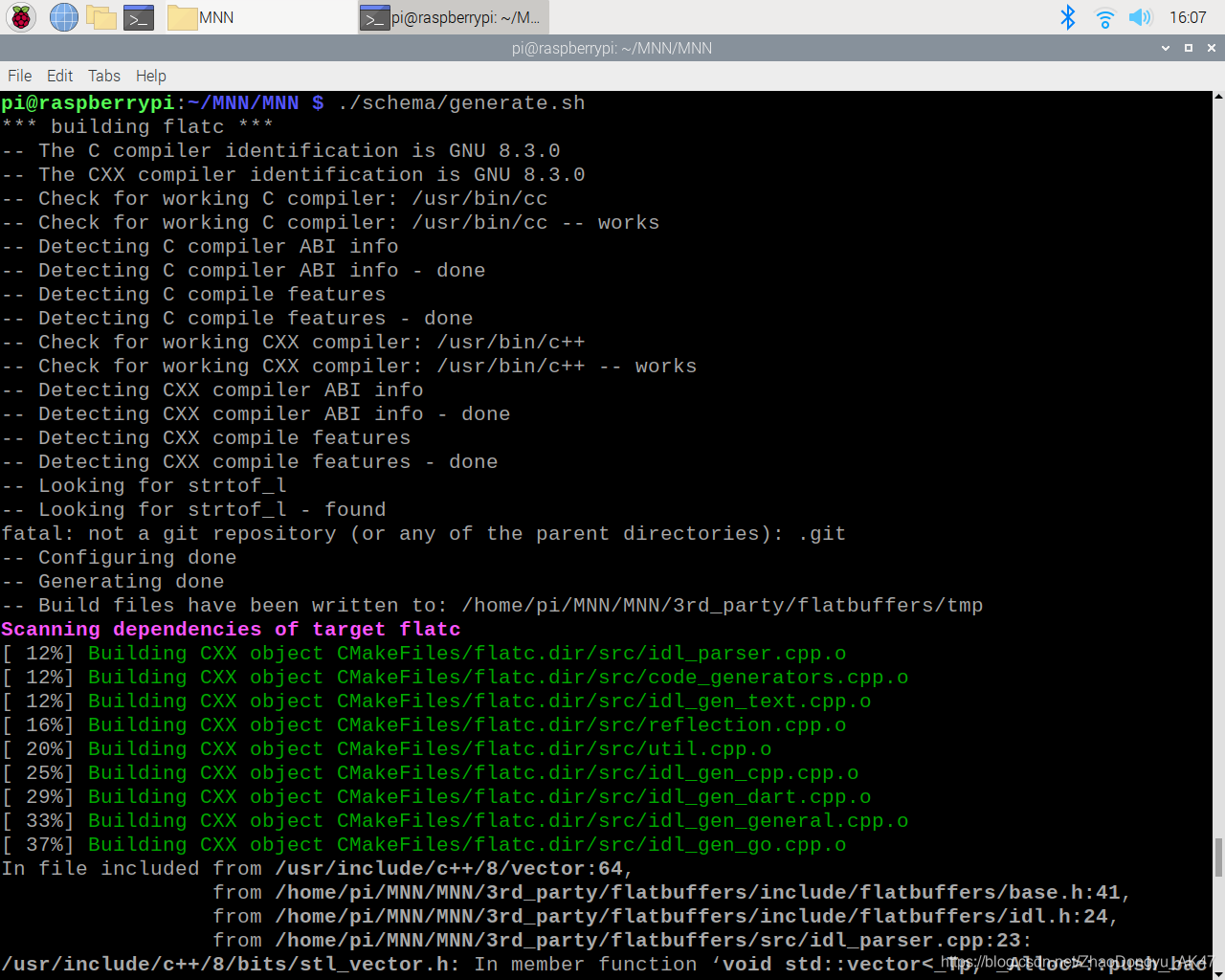Click the 'Build files have been written to' line
The width and height of the screenshot is (1225, 980).
[493, 606]
